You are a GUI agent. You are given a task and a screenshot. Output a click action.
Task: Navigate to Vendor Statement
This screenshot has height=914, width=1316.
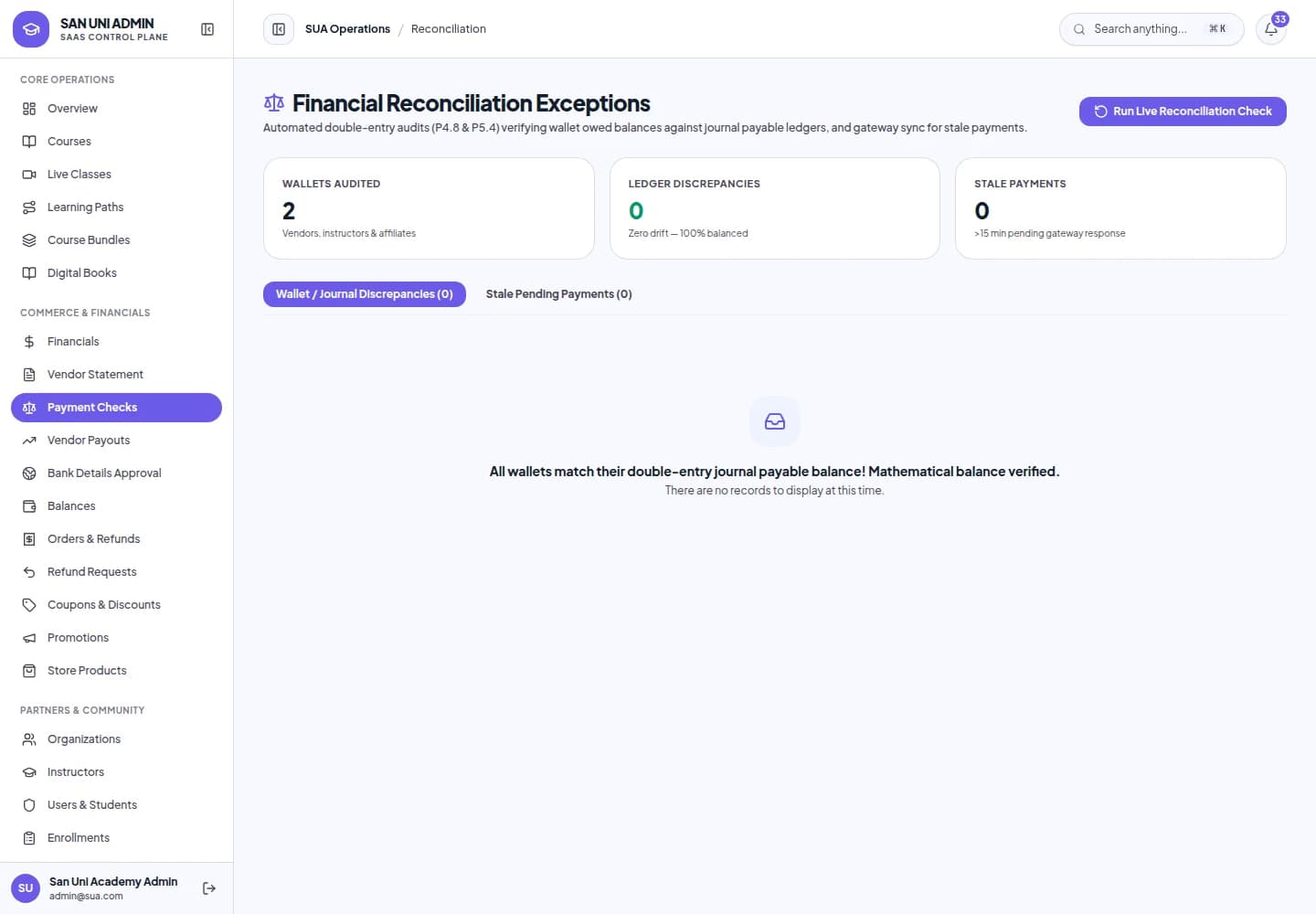coord(116,375)
